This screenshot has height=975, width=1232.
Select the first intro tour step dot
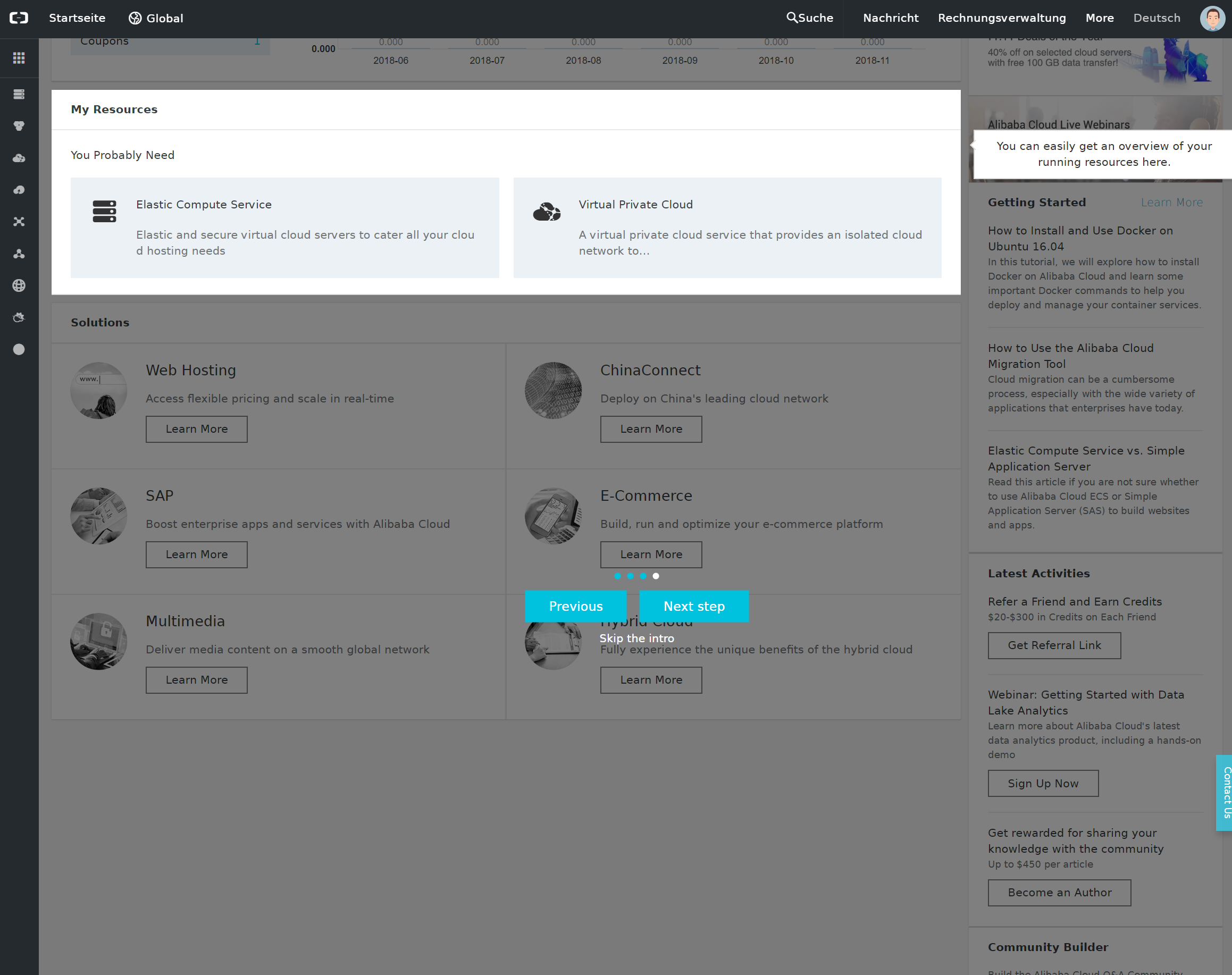tap(617, 576)
